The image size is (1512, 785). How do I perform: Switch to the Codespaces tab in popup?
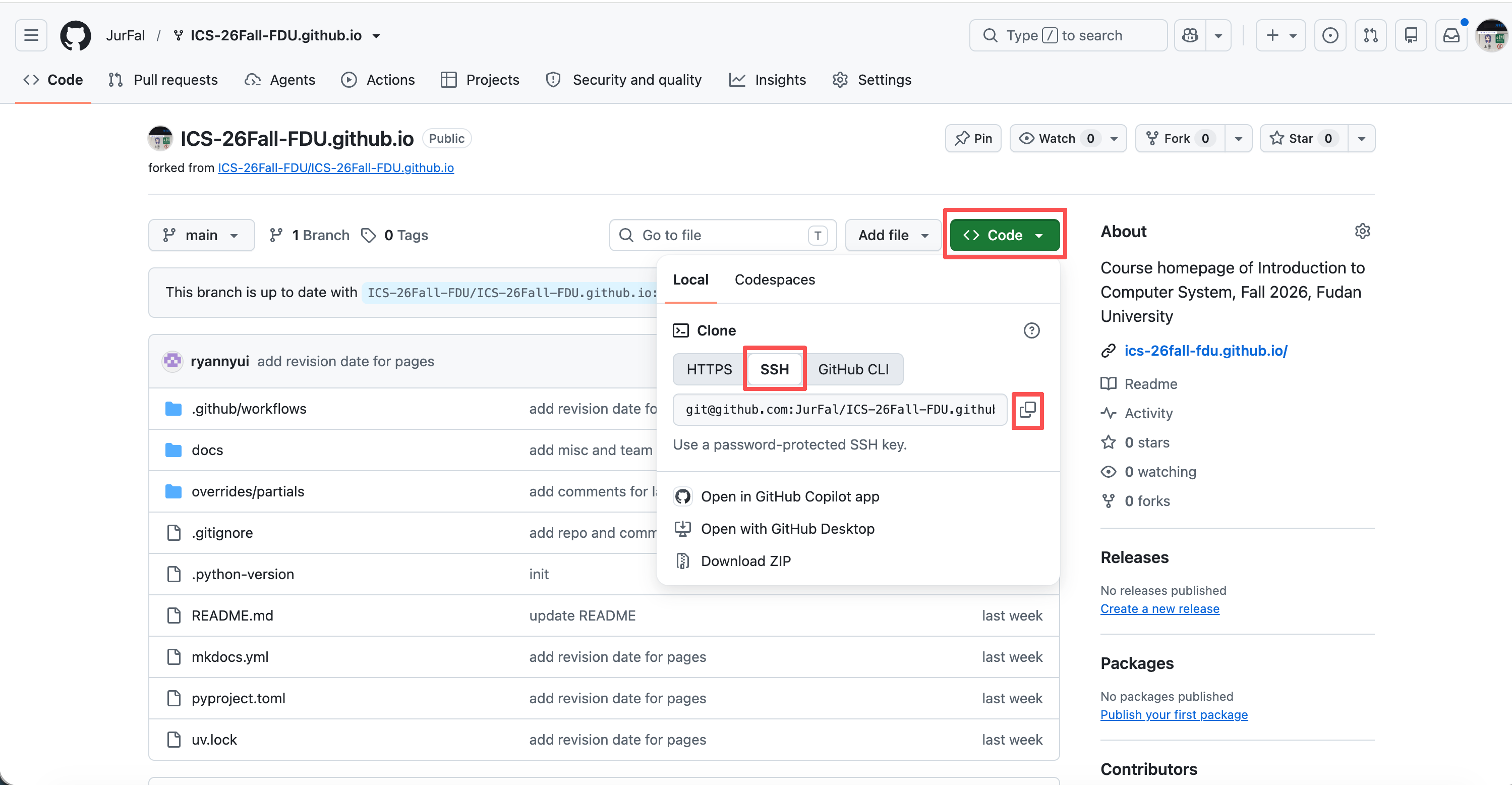click(775, 279)
